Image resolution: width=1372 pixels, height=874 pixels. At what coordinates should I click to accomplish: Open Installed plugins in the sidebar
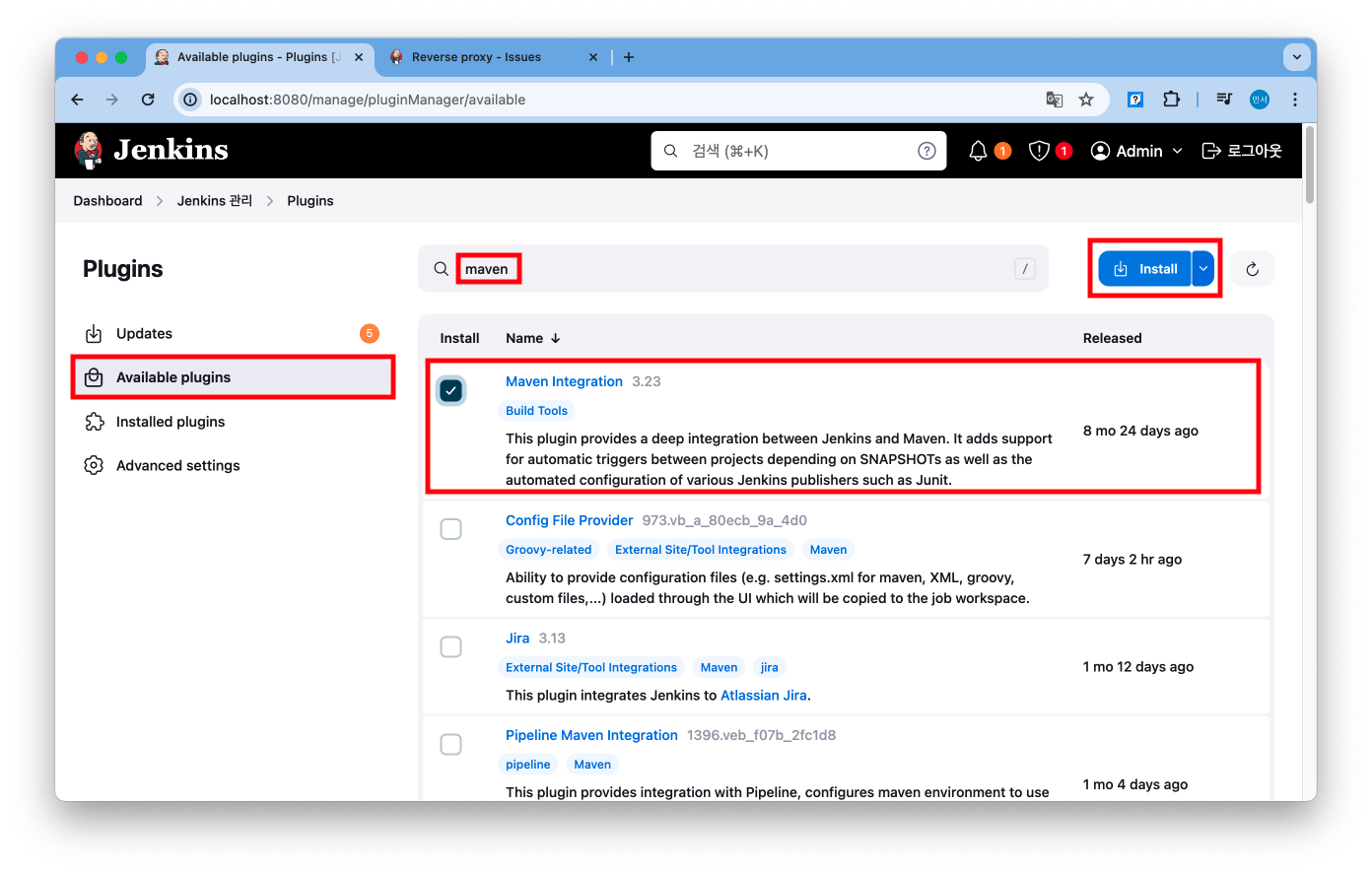coord(233,422)
